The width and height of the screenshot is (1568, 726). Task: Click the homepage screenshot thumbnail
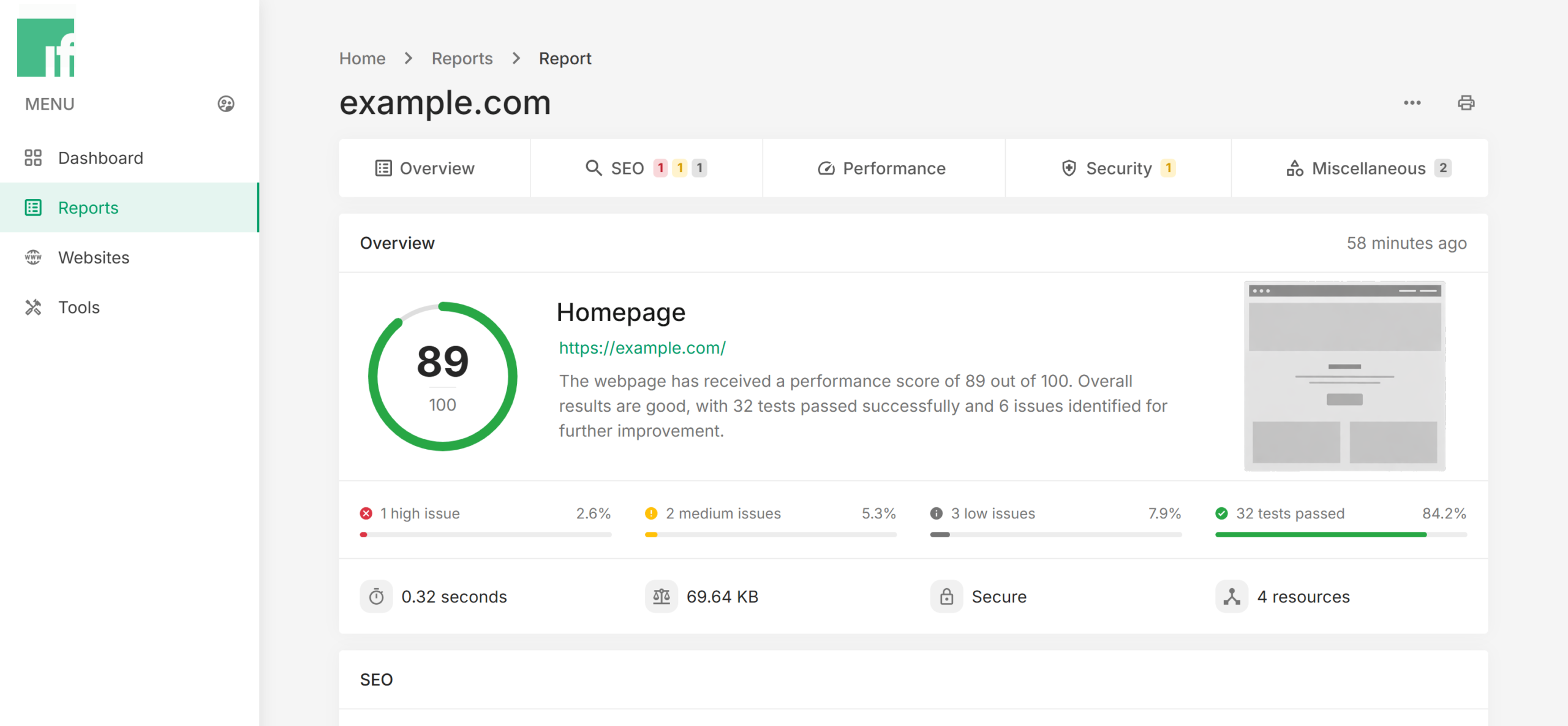1344,377
